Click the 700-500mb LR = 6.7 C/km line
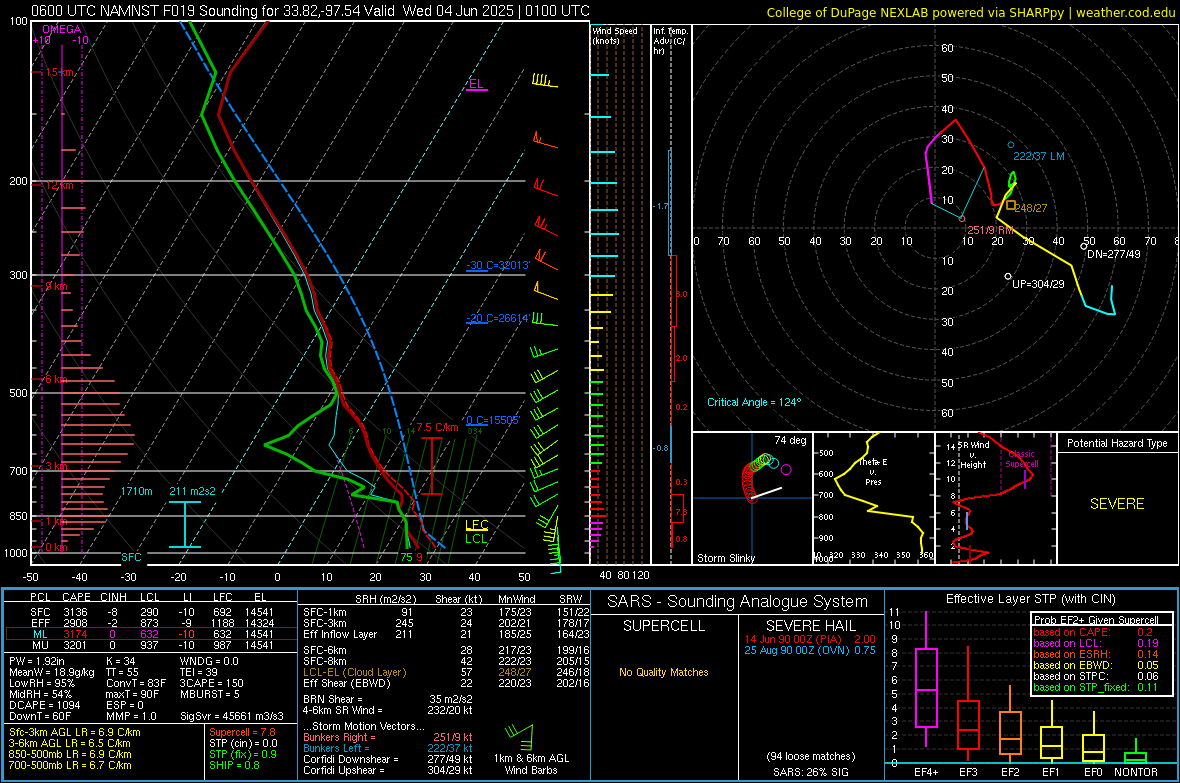Image resolution: width=1180 pixels, height=783 pixels. click(70, 765)
